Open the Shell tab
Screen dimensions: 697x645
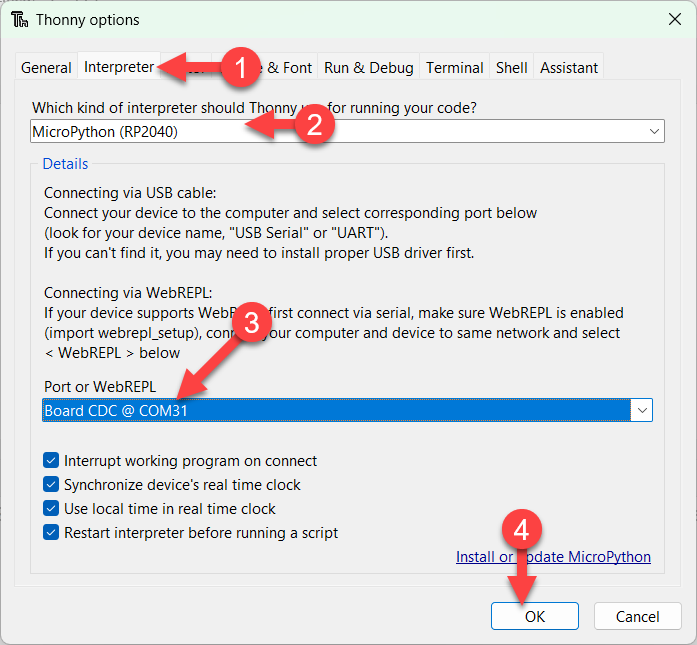click(x=511, y=68)
